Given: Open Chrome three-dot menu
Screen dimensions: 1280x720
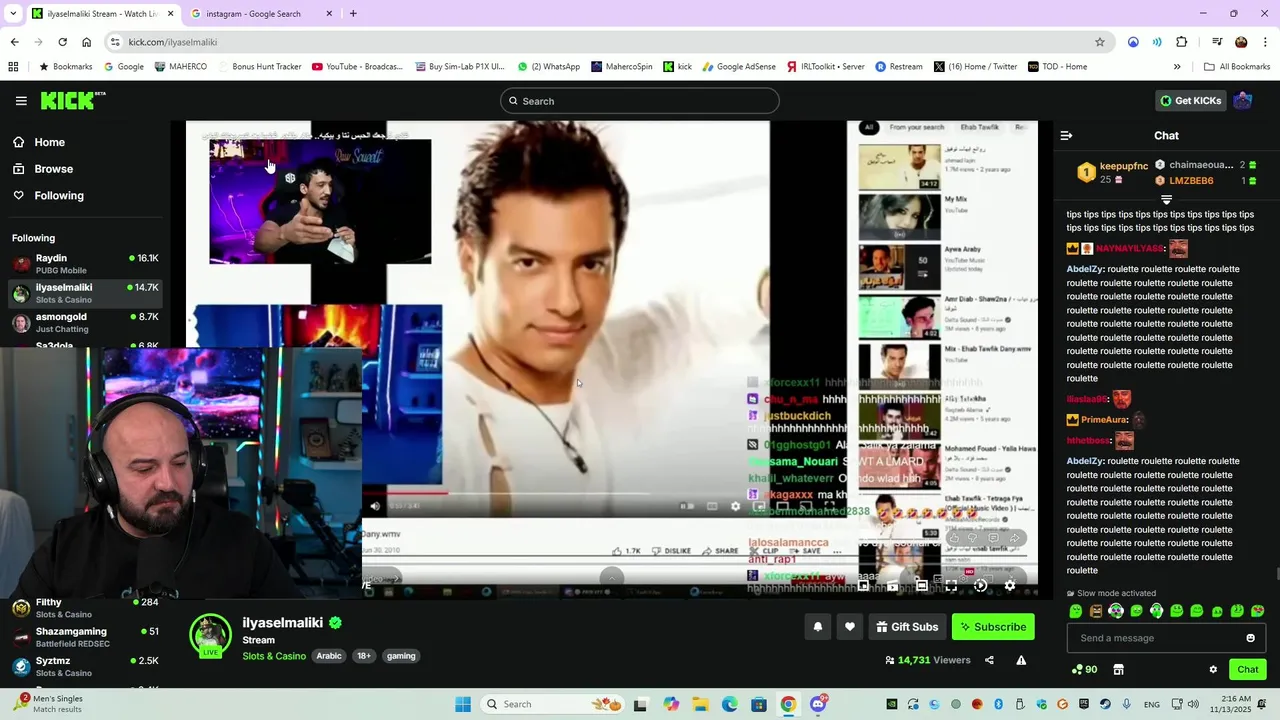Looking at the screenshot, I should point(1265,42).
